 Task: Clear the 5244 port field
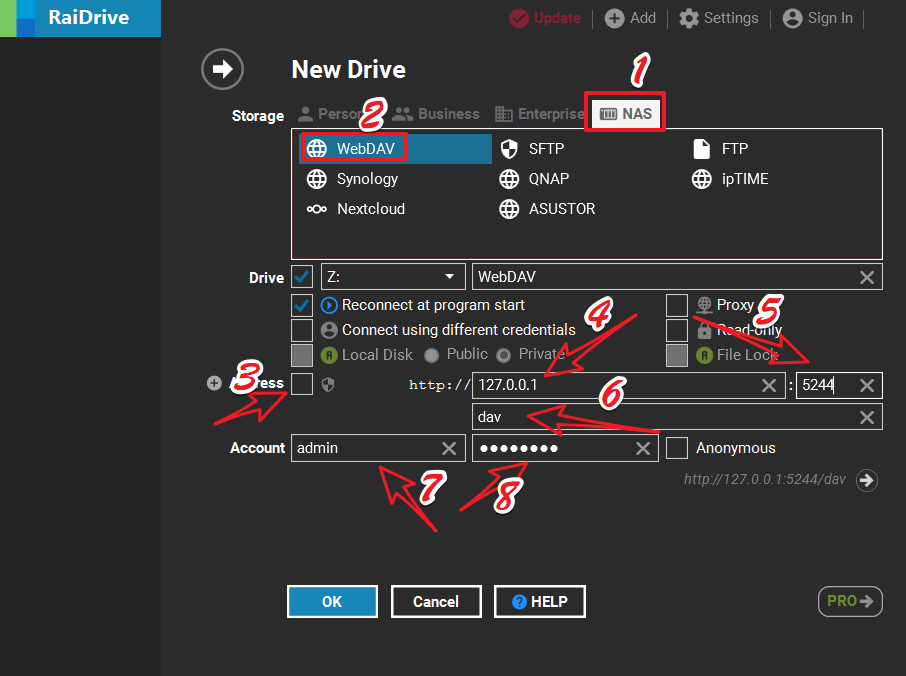tap(867, 385)
